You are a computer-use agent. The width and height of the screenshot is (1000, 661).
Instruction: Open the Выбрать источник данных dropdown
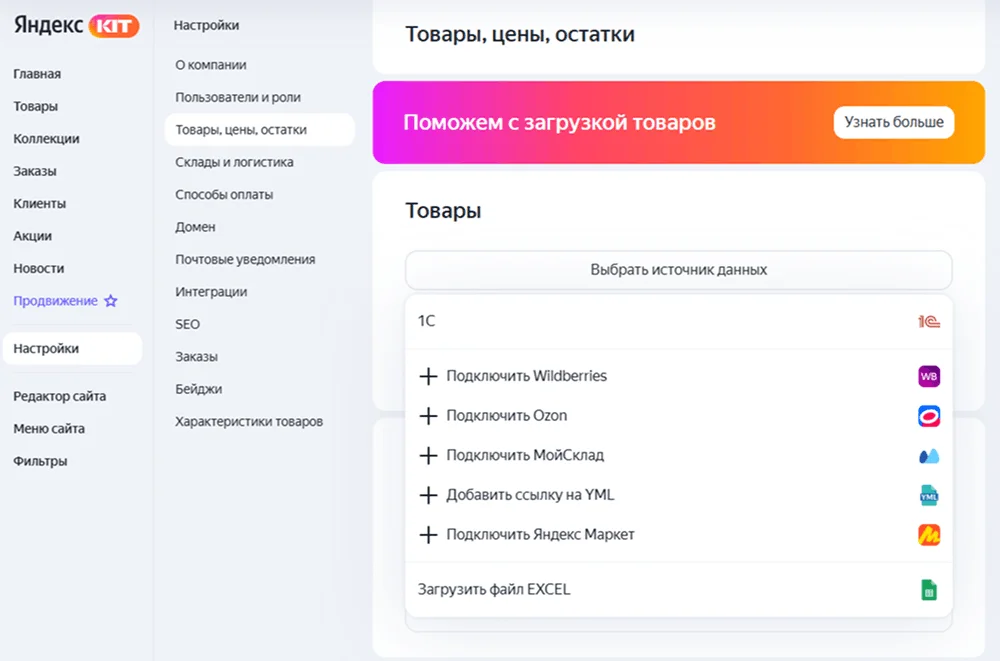679,270
